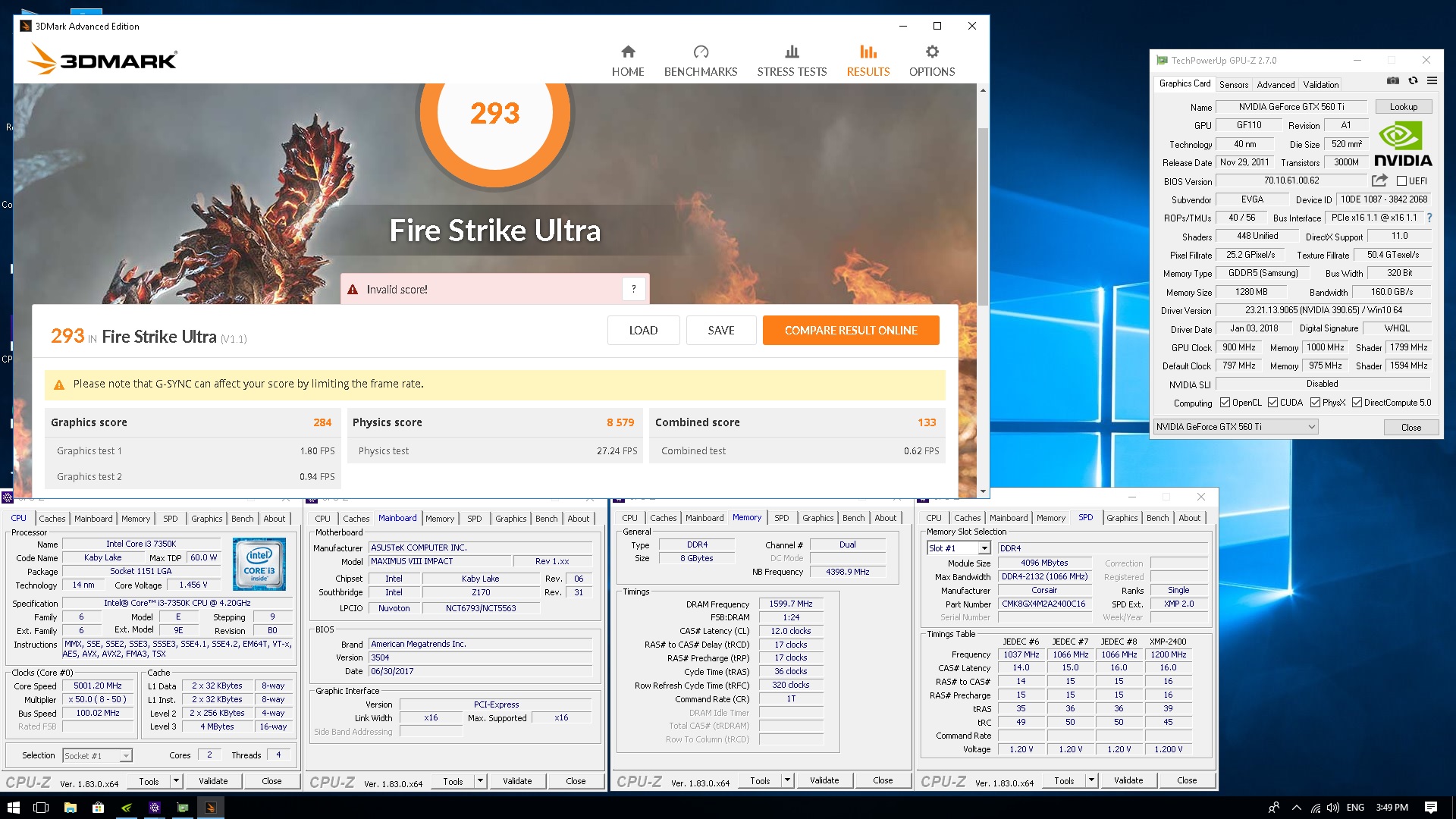Open the Slot #1 memory slot dropdown
Image resolution: width=1456 pixels, height=819 pixels.
959,548
